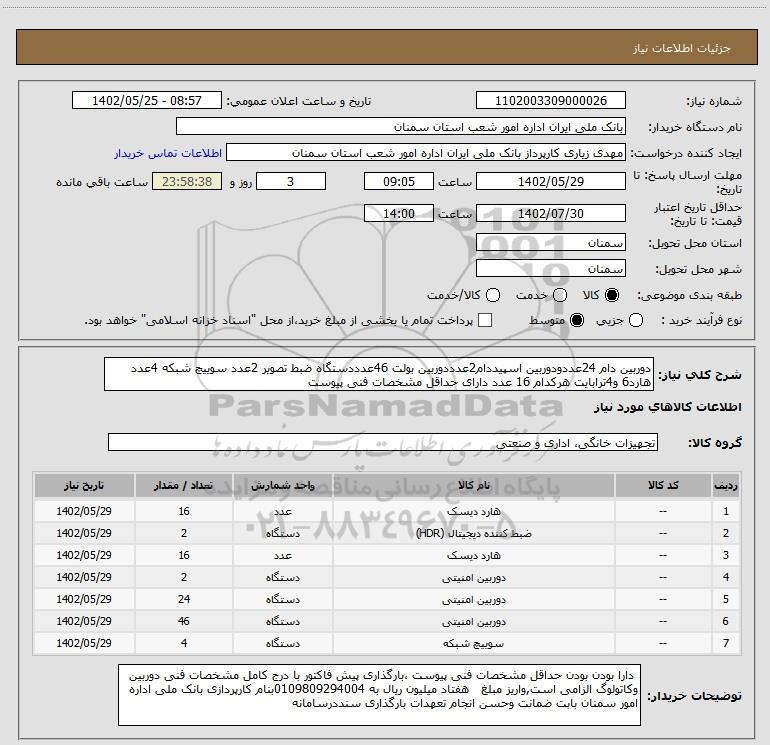Image resolution: width=770 pixels, height=745 pixels.
Task: Click the تعداد / مقدار column header
Action: pyautogui.click(x=184, y=486)
